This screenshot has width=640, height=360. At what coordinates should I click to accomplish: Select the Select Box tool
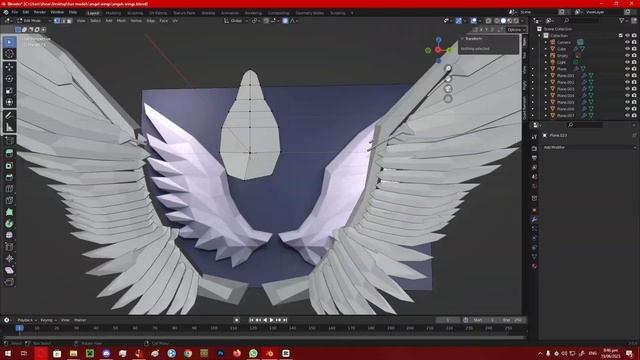[x=9, y=42]
